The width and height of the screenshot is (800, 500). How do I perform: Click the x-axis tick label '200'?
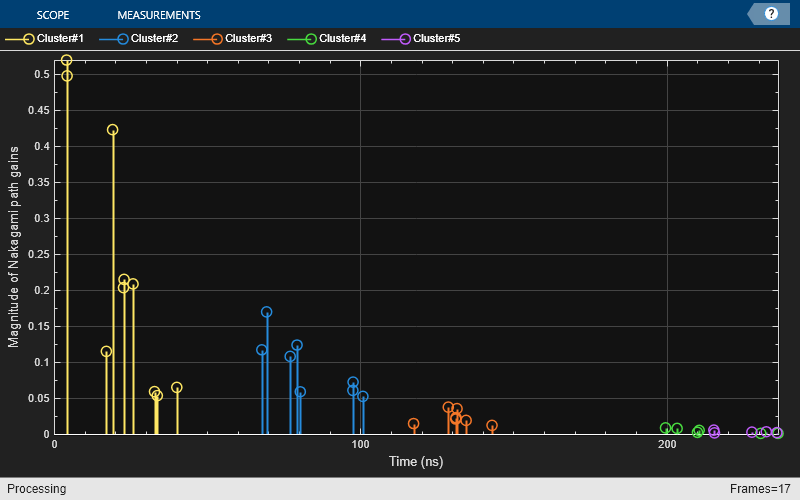click(x=667, y=444)
